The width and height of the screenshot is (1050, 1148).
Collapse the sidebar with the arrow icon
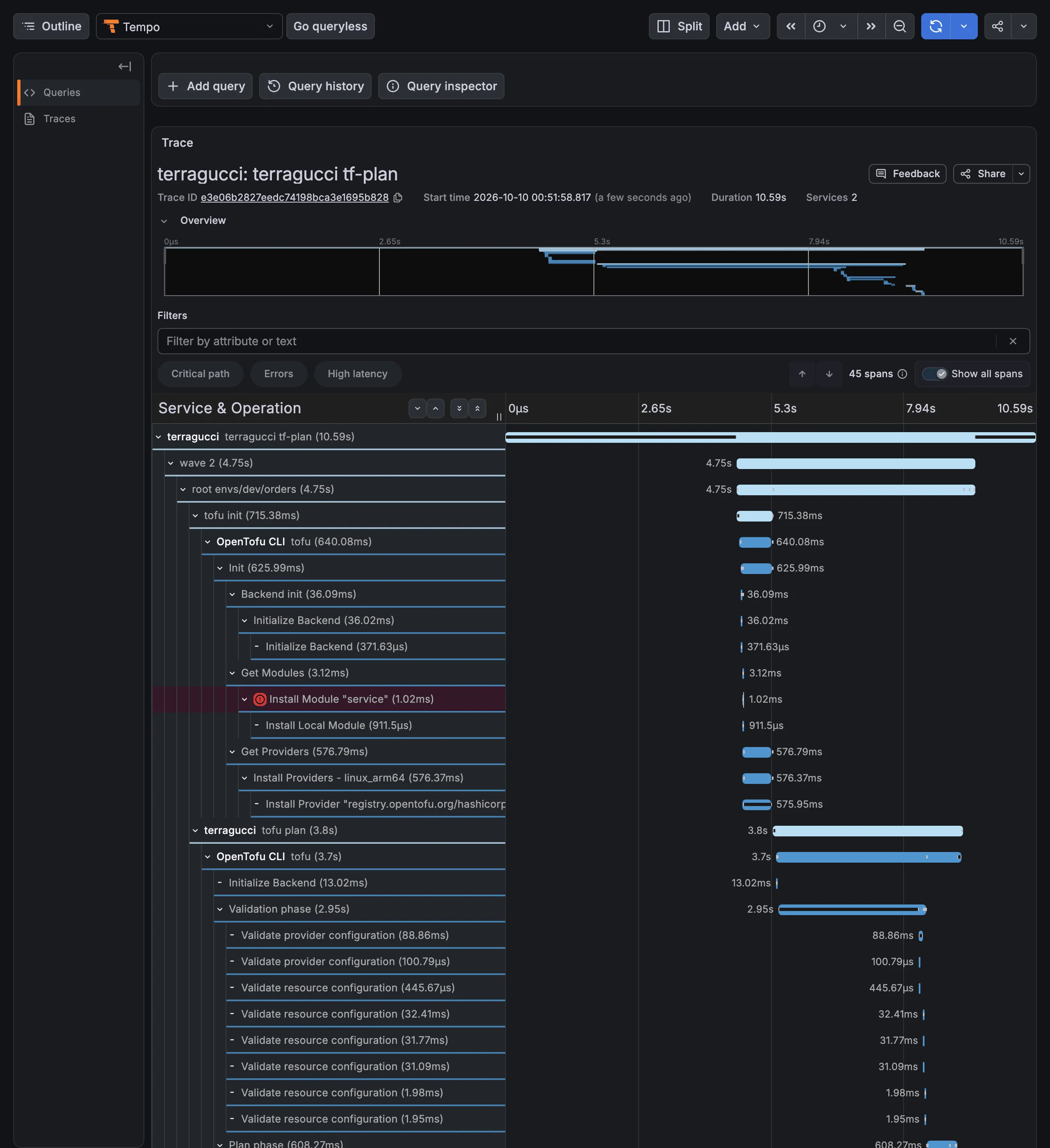pyautogui.click(x=125, y=66)
